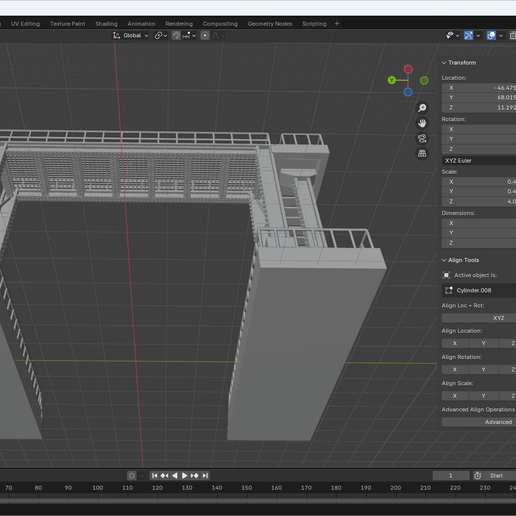Open the Texture Paint workspace tab
The image size is (516, 516).
67,24
